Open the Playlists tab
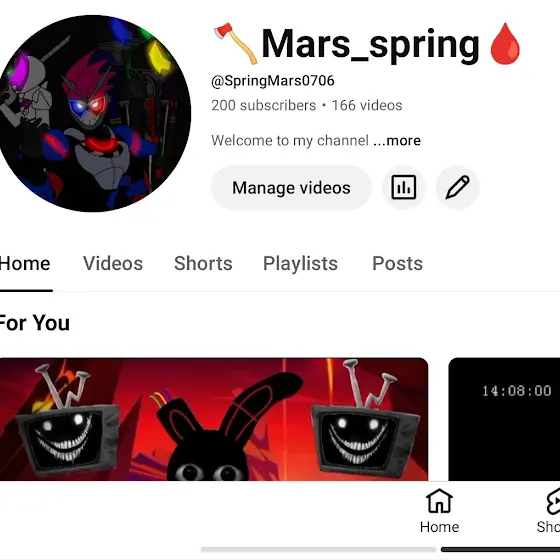The height and width of the screenshot is (560, 560). 300,264
